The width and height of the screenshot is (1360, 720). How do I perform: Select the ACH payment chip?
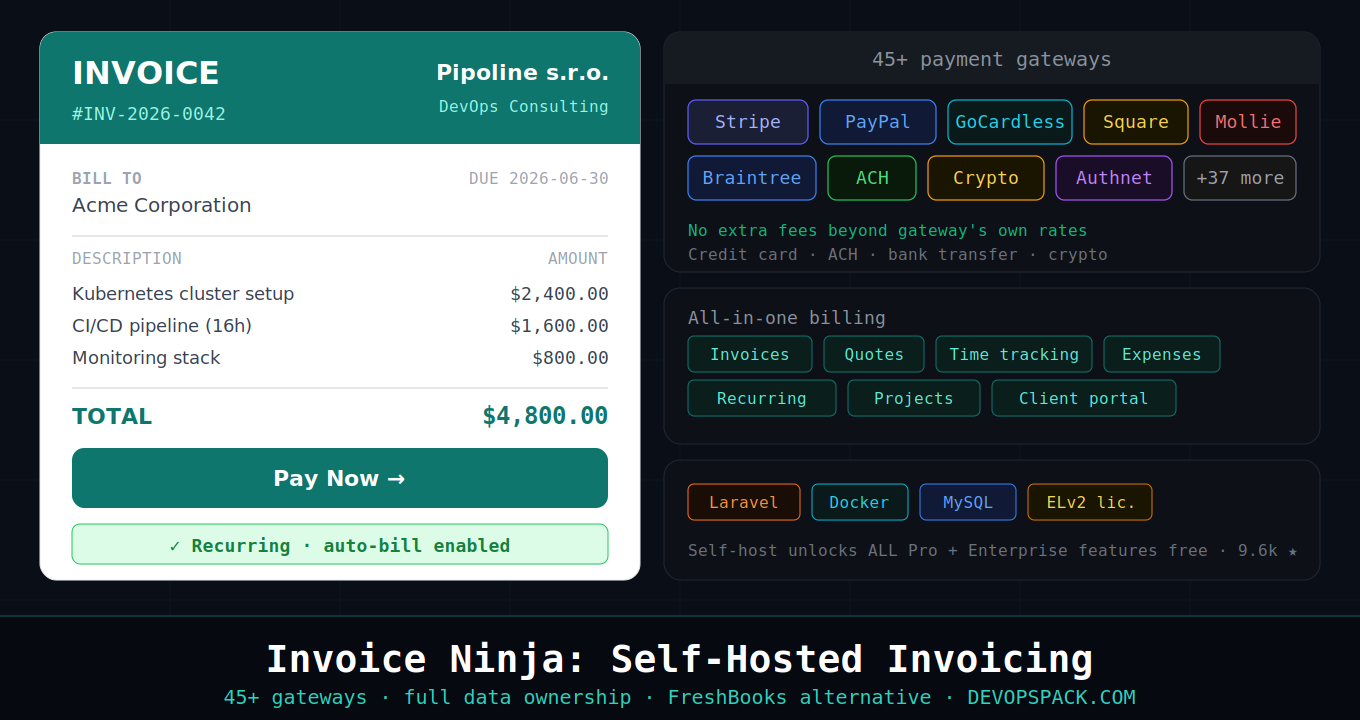(x=872, y=178)
